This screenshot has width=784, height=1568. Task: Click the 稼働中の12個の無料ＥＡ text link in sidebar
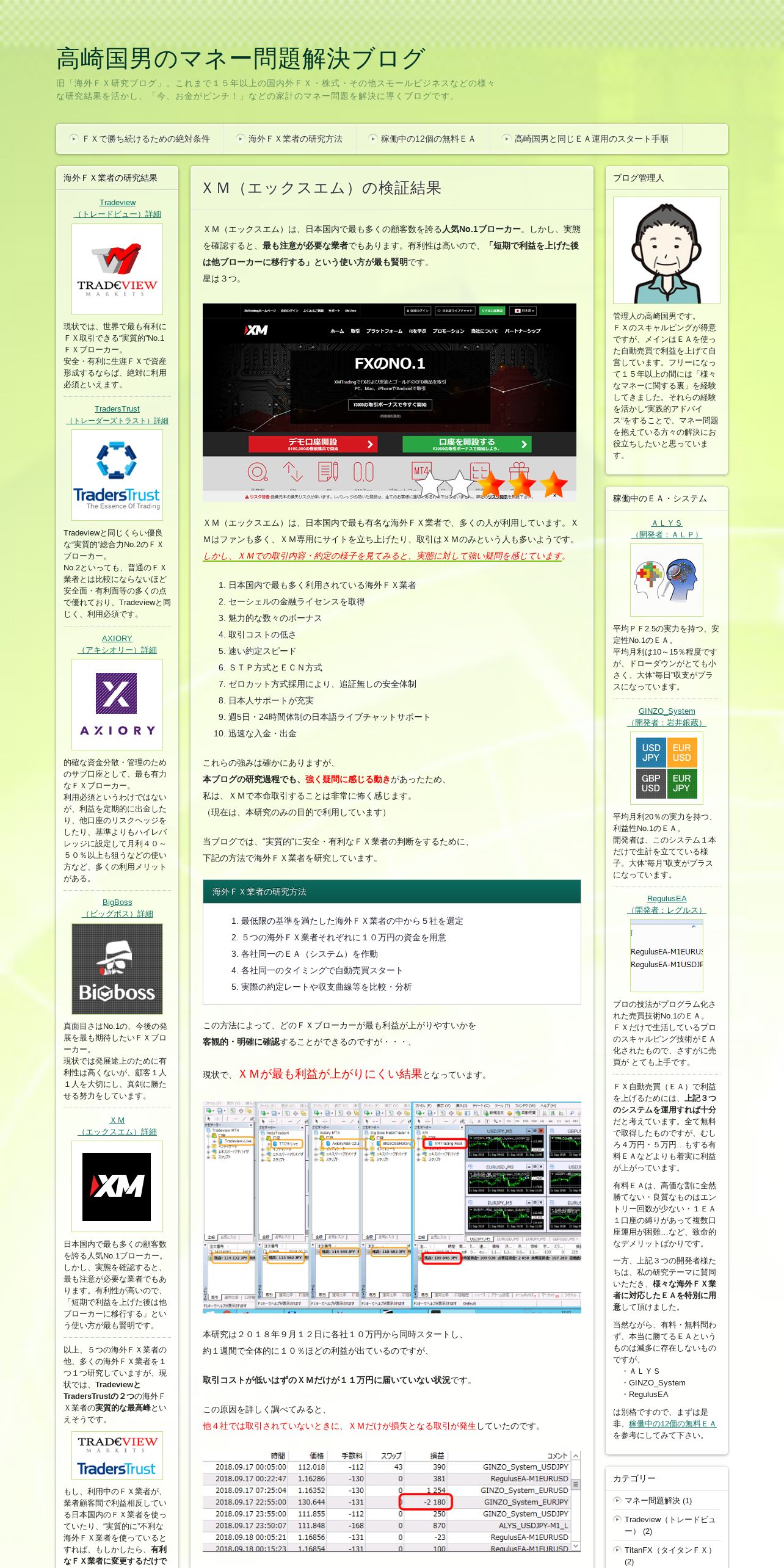click(x=672, y=1423)
